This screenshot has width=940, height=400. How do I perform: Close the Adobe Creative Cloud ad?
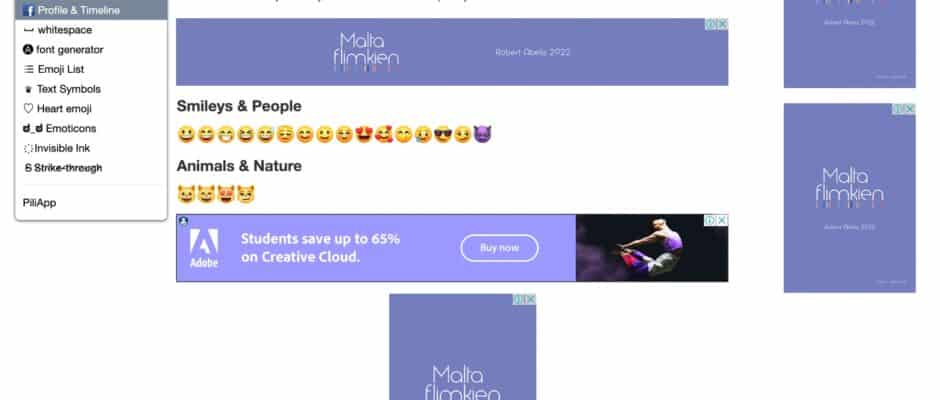coord(722,220)
